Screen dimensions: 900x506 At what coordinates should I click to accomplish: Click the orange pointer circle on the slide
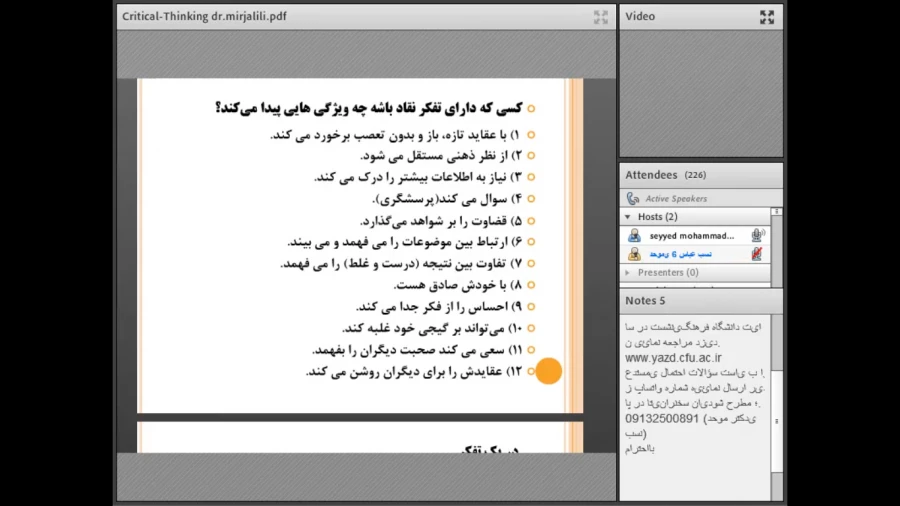[x=548, y=371]
